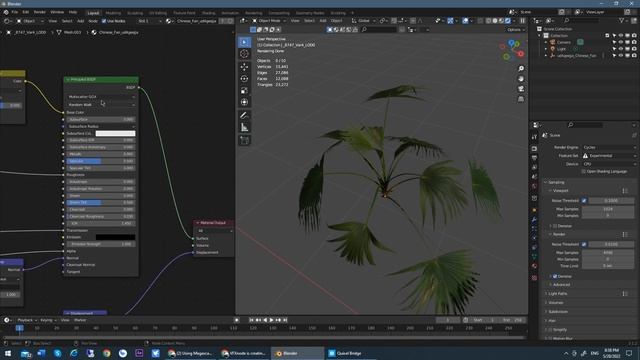640x360 pixels.
Task: Open the File menu
Action: coord(15,12)
